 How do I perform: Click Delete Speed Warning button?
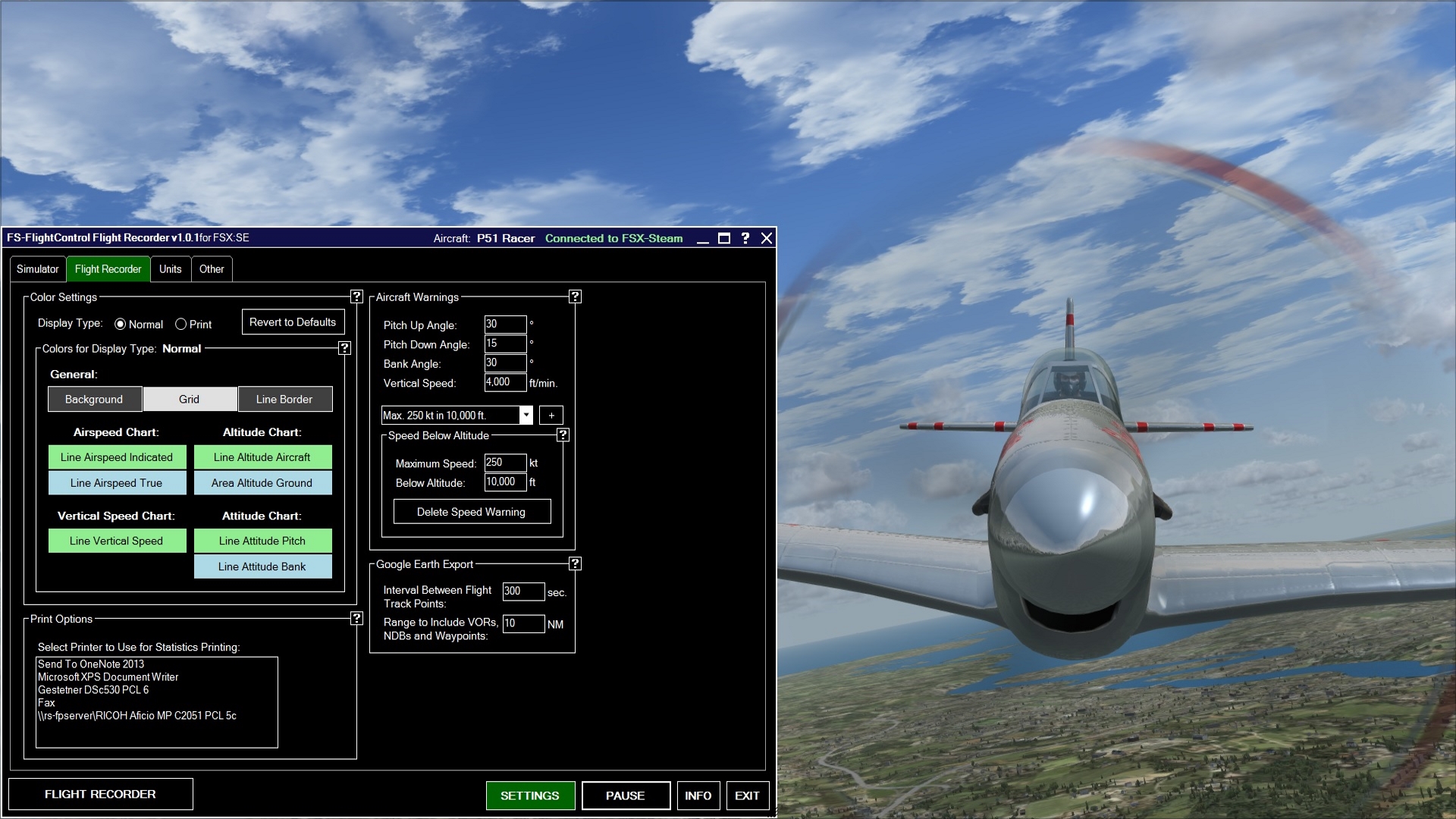click(471, 511)
